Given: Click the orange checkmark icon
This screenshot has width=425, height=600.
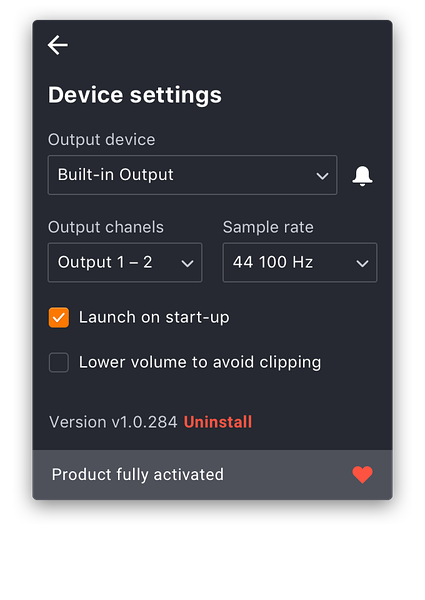Looking at the screenshot, I should pyautogui.click(x=59, y=318).
